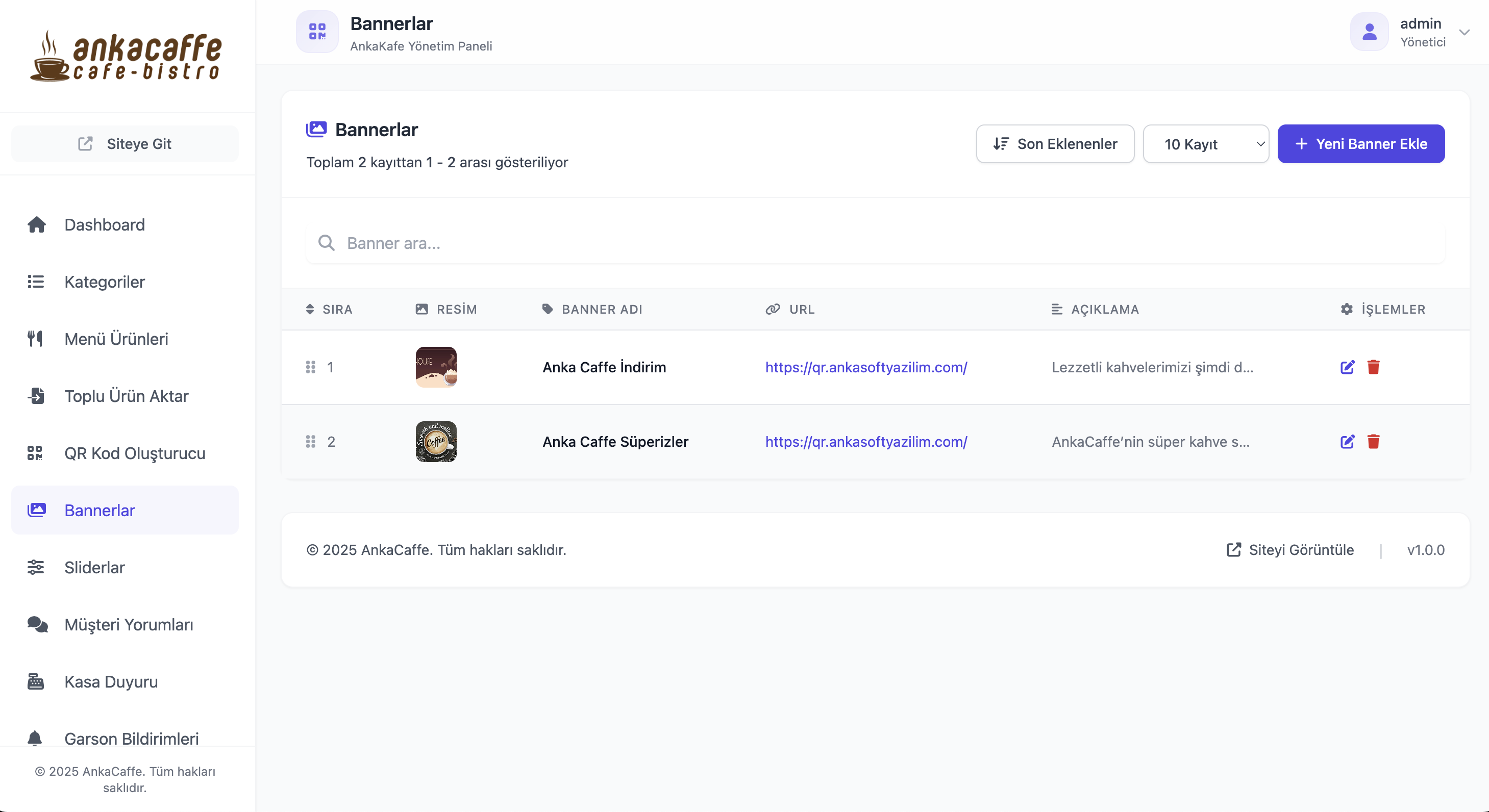Edit the Anka Caffe Süperizler banner

pos(1347,442)
